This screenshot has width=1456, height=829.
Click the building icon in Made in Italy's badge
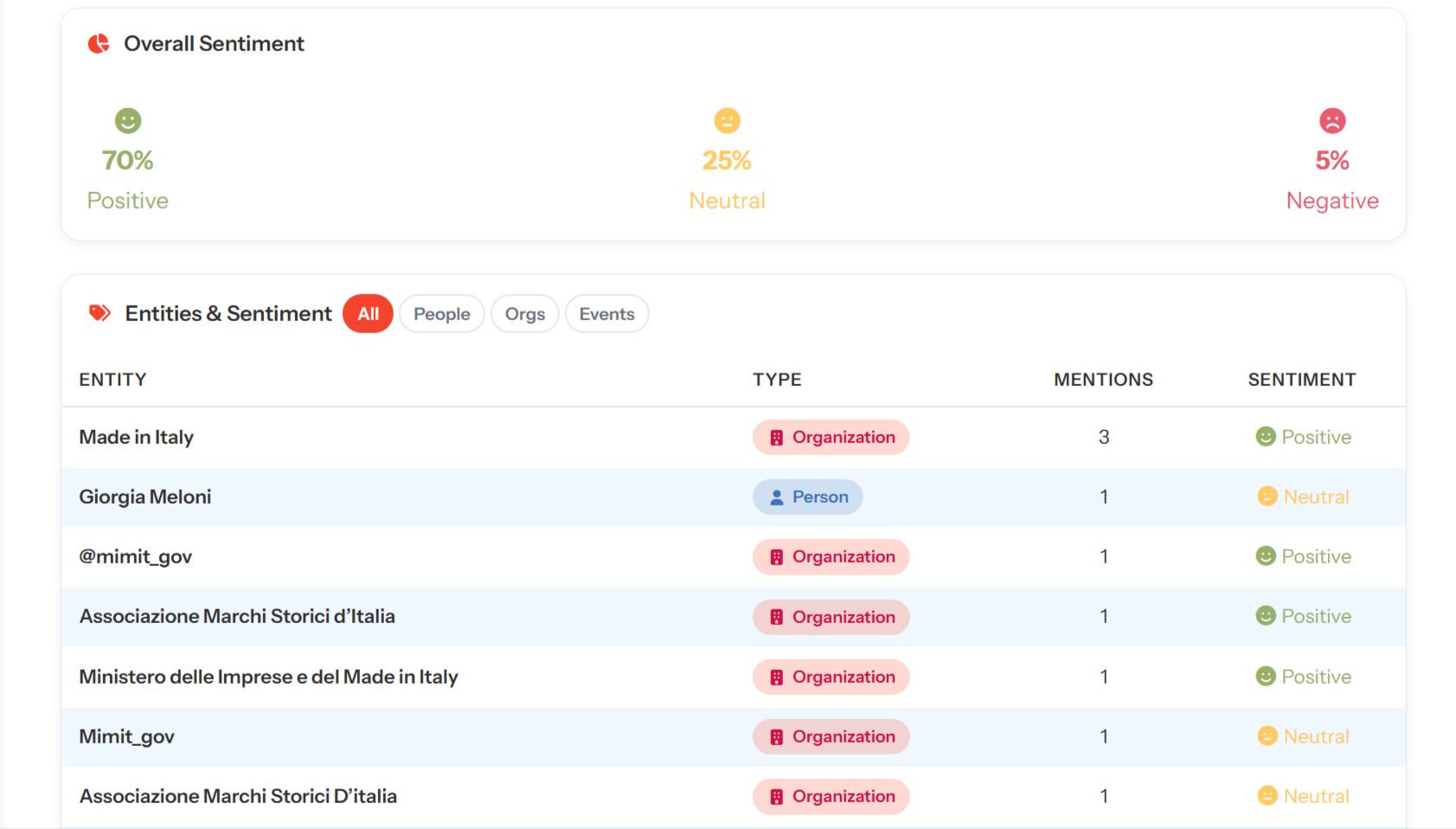776,438
